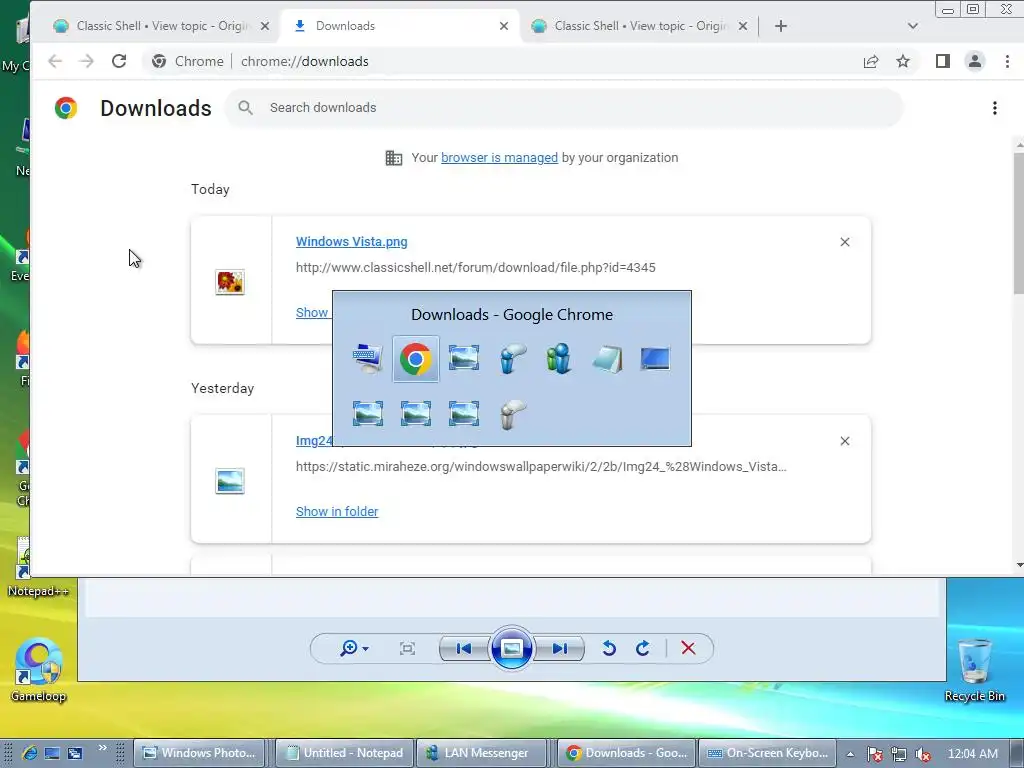Open Chrome's main three-dot menu
Screen dimensions: 1024x768
point(1007,61)
